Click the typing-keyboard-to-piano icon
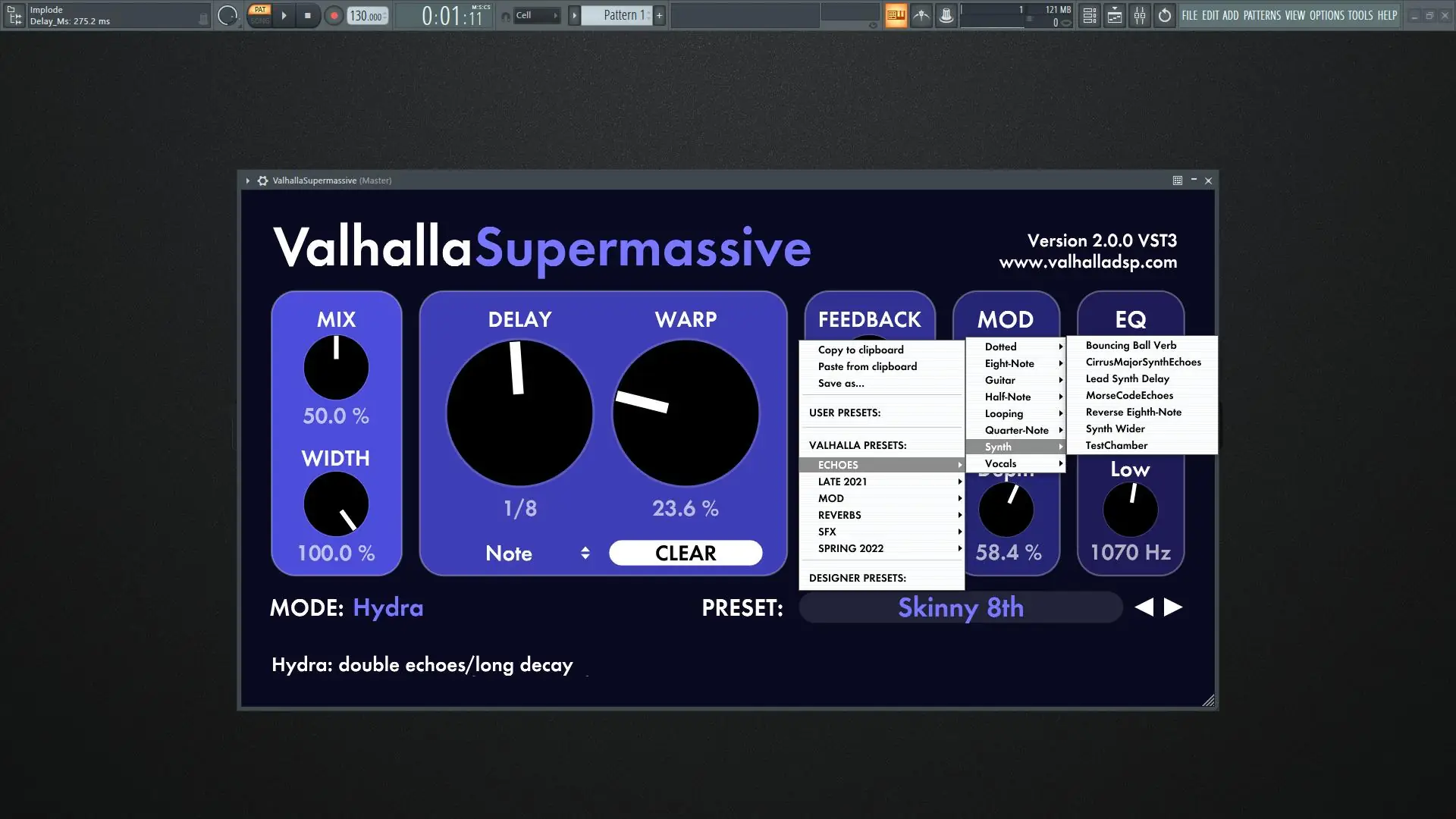1456x819 pixels. point(896,15)
